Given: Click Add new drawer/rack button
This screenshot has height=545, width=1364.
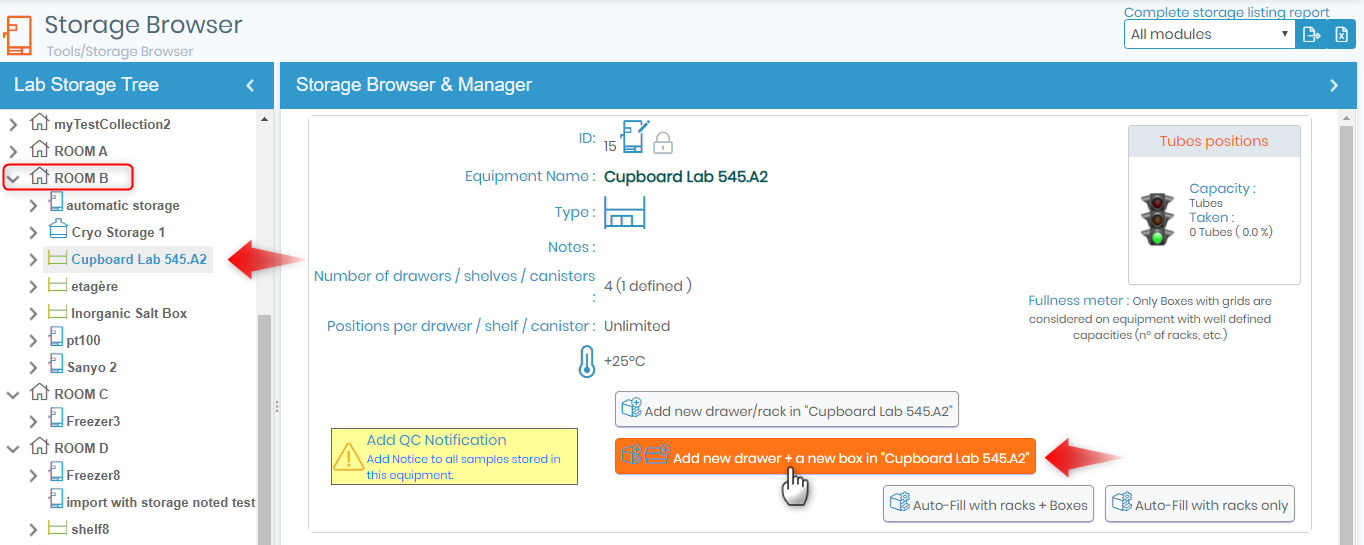Looking at the screenshot, I should click(786, 410).
